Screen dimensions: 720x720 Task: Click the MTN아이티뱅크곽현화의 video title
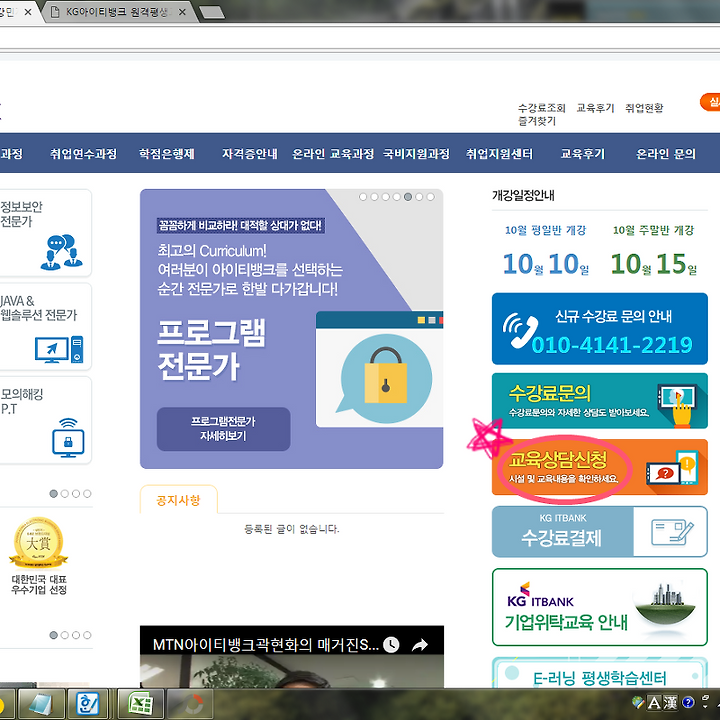(266, 645)
